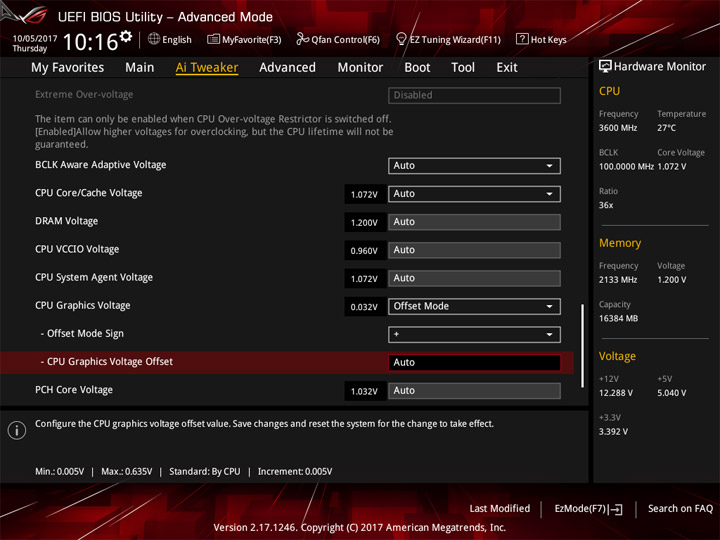720x540 pixels.
Task: Expand BCLK Aware Adaptive Voltage dropdown
Action: [474, 166]
